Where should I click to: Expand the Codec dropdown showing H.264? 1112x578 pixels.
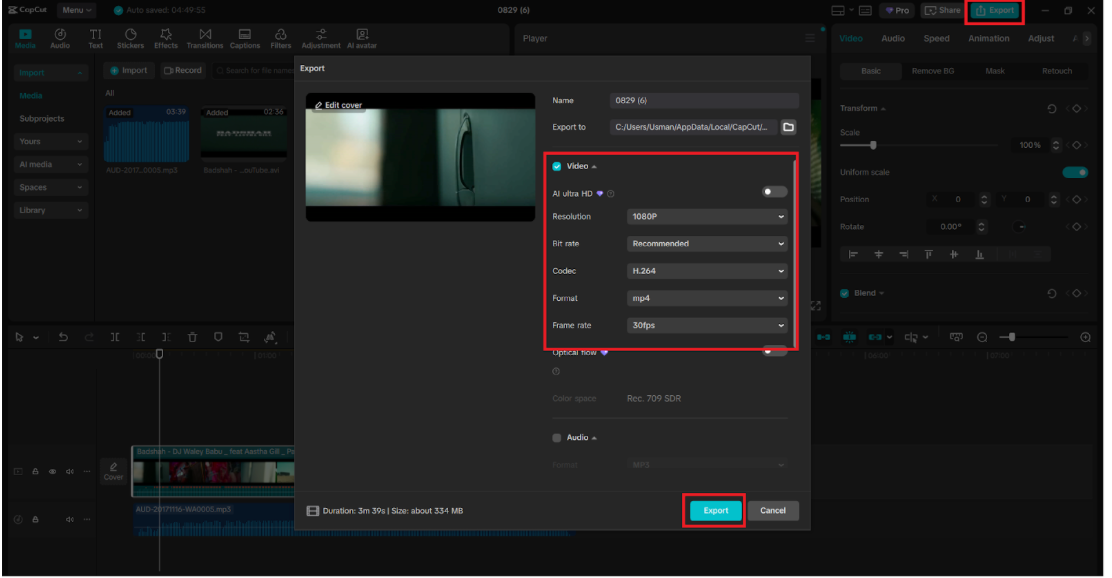pos(708,271)
